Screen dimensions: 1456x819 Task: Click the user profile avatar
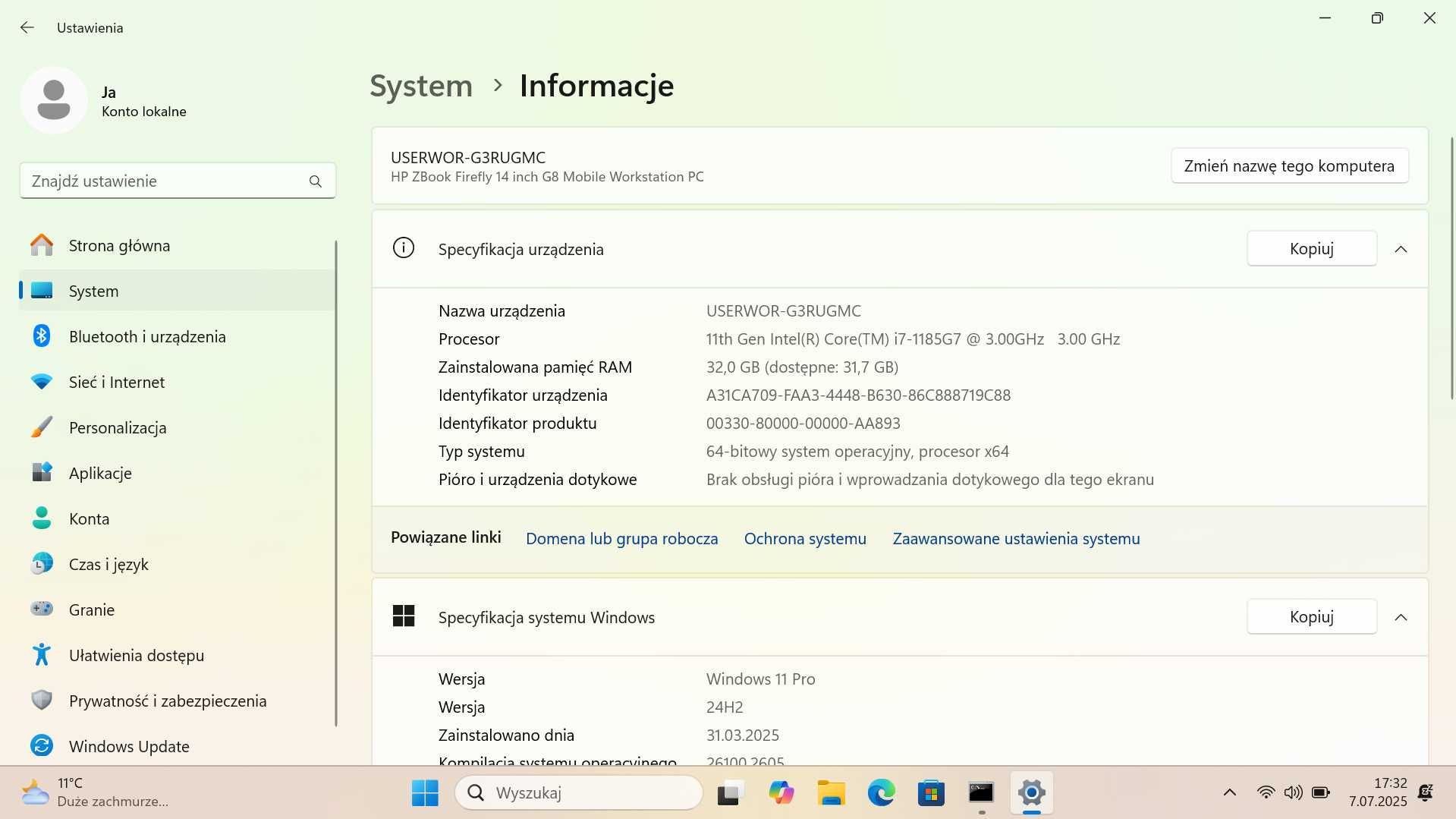click(x=54, y=100)
